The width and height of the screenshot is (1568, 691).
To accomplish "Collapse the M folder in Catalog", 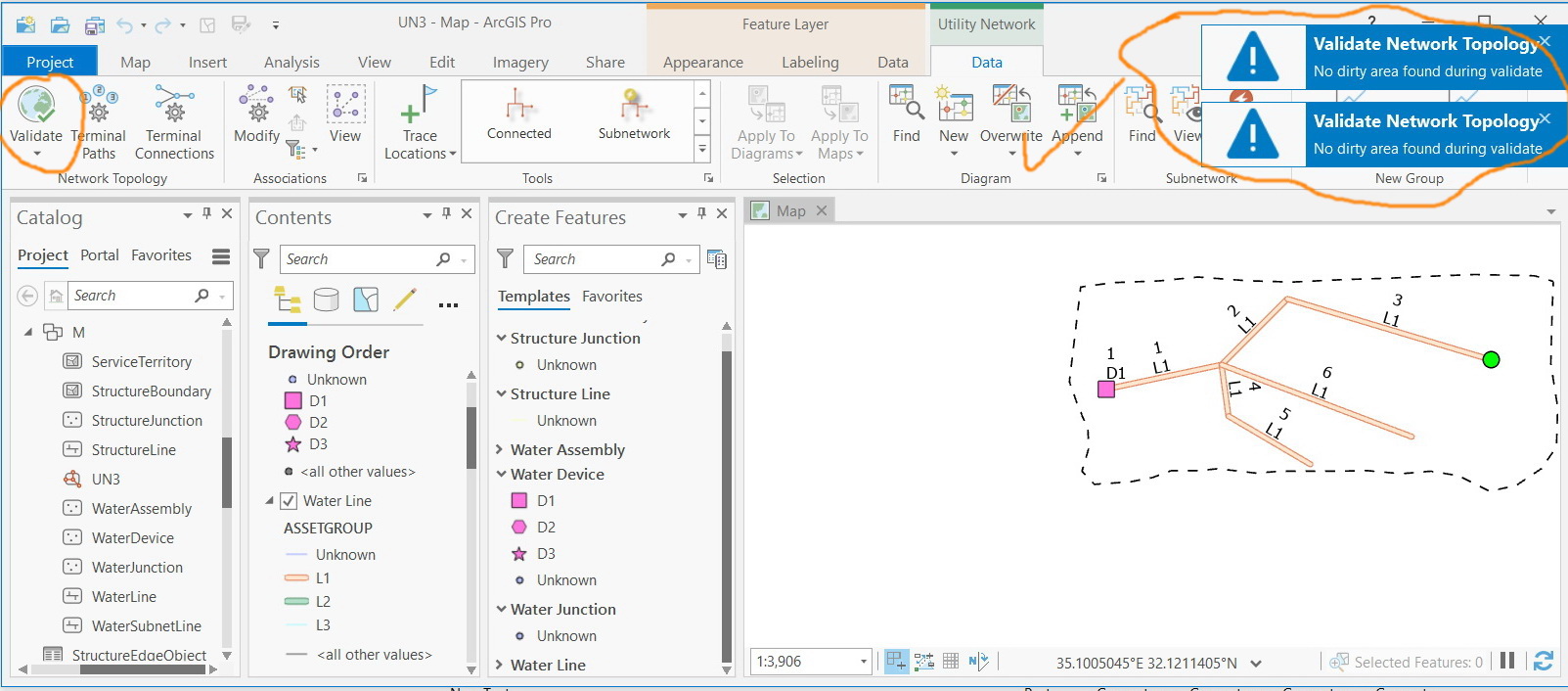I will [28, 333].
